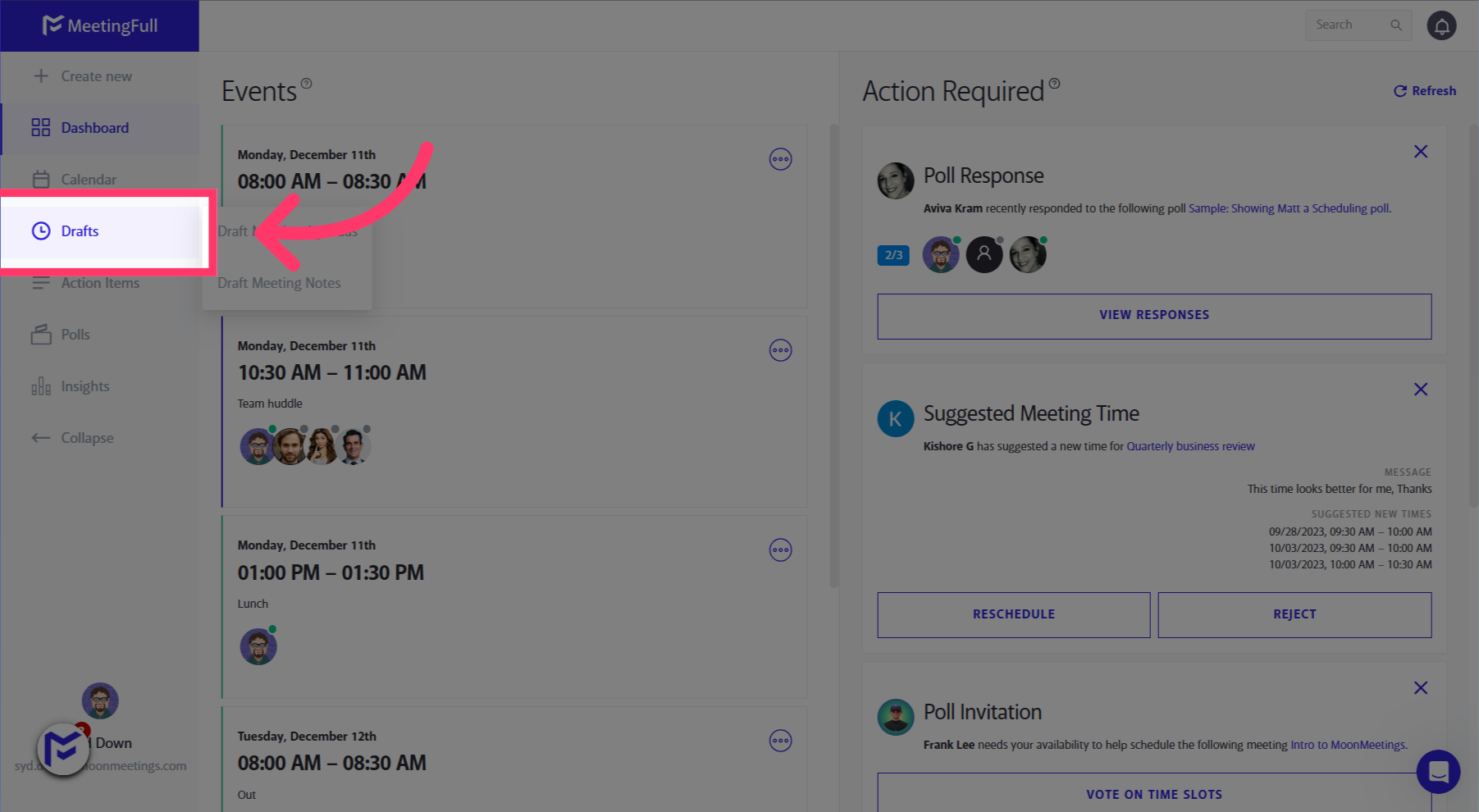
Task: Click the MeetingFull logo
Action: (100, 25)
